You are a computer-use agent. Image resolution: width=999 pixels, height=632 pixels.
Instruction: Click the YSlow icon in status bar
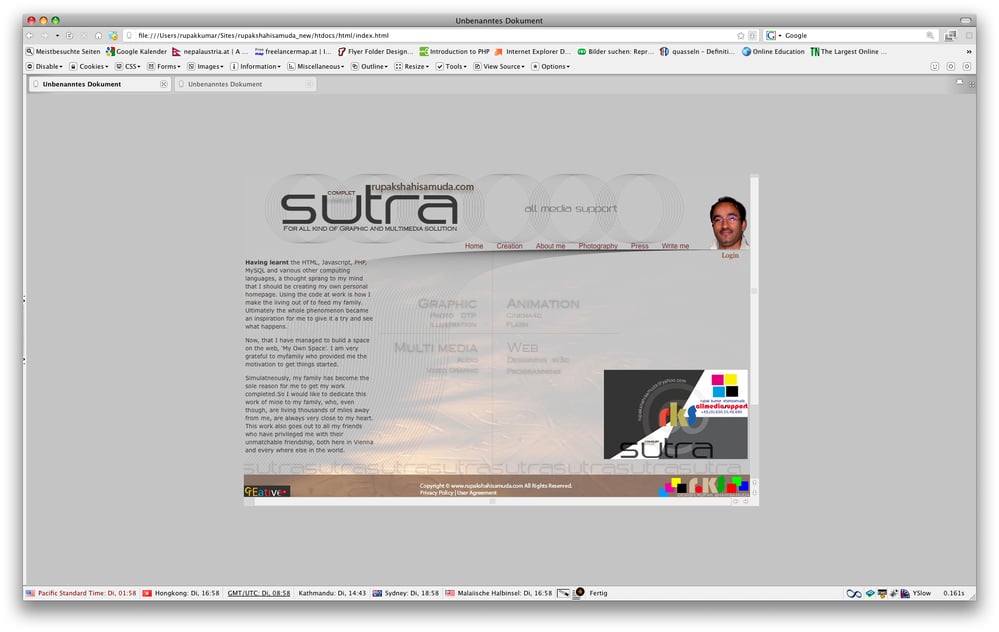click(x=905, y=593)
